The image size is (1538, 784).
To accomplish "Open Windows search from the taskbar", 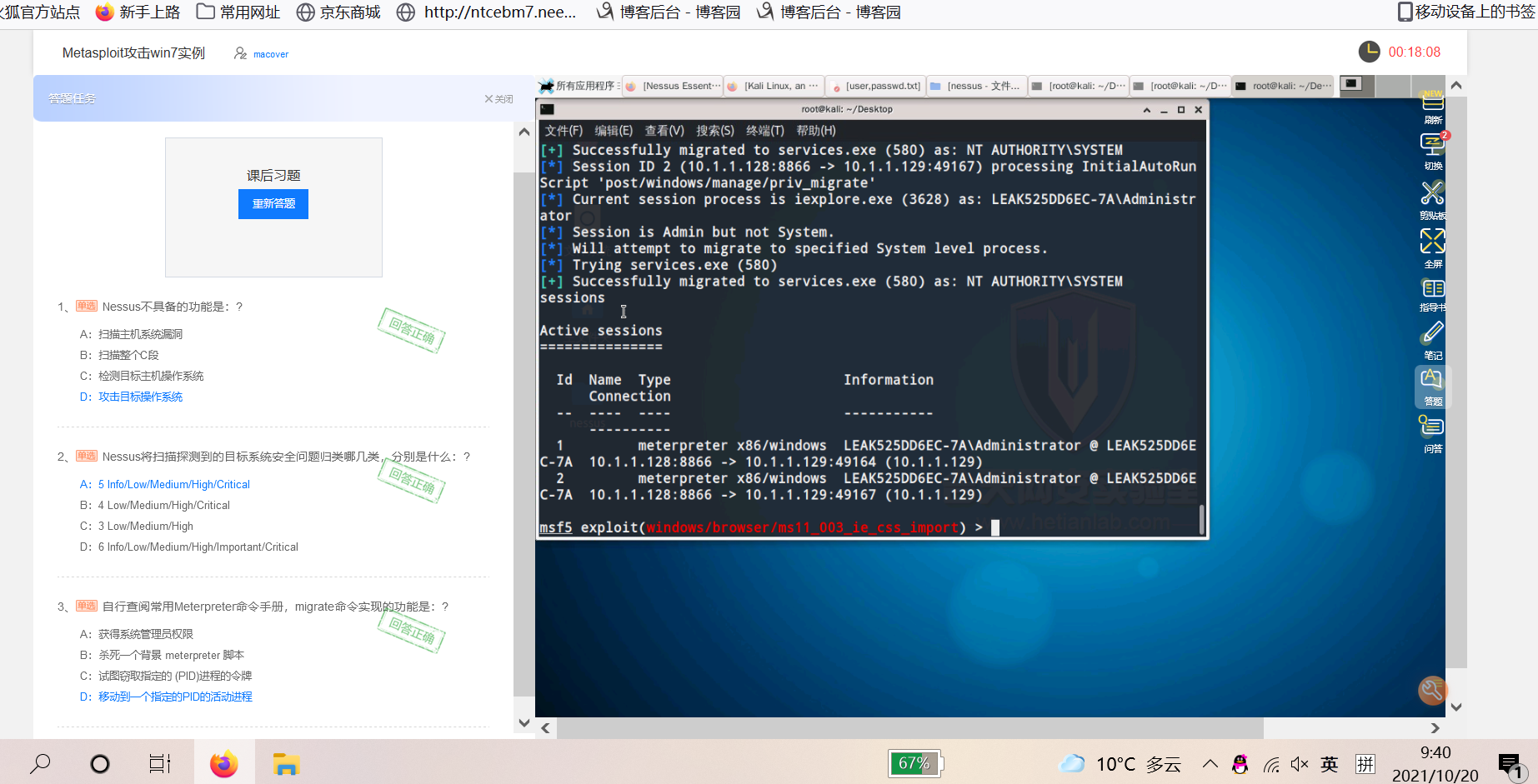I will [40, 763].
